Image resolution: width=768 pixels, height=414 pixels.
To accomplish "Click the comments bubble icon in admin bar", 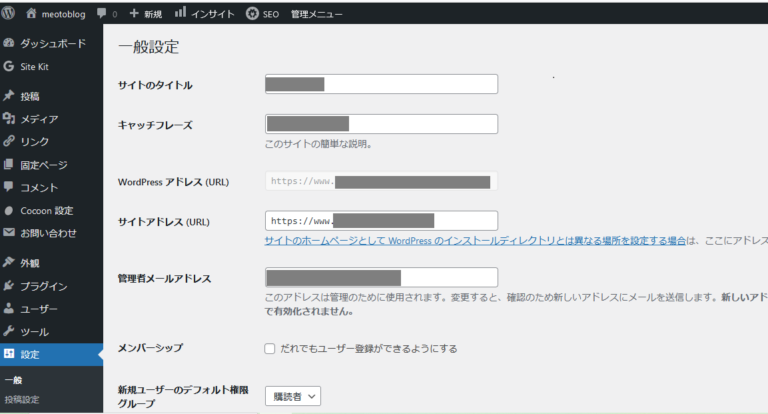I will pos(101,14).
